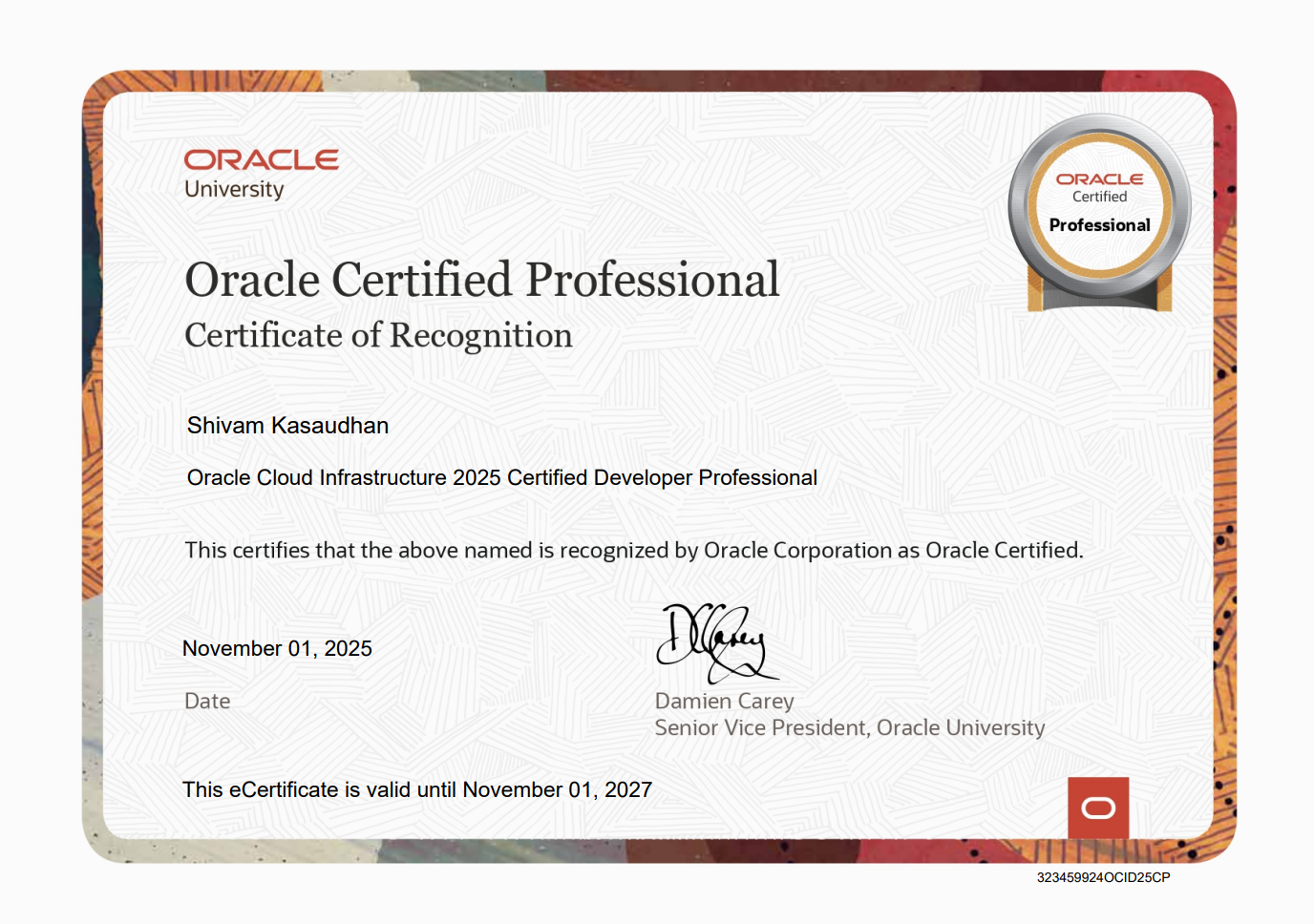Click the Oracle Certified Professional heading
This screenshot has height=924, width=1314.
[x=482, y=280]
